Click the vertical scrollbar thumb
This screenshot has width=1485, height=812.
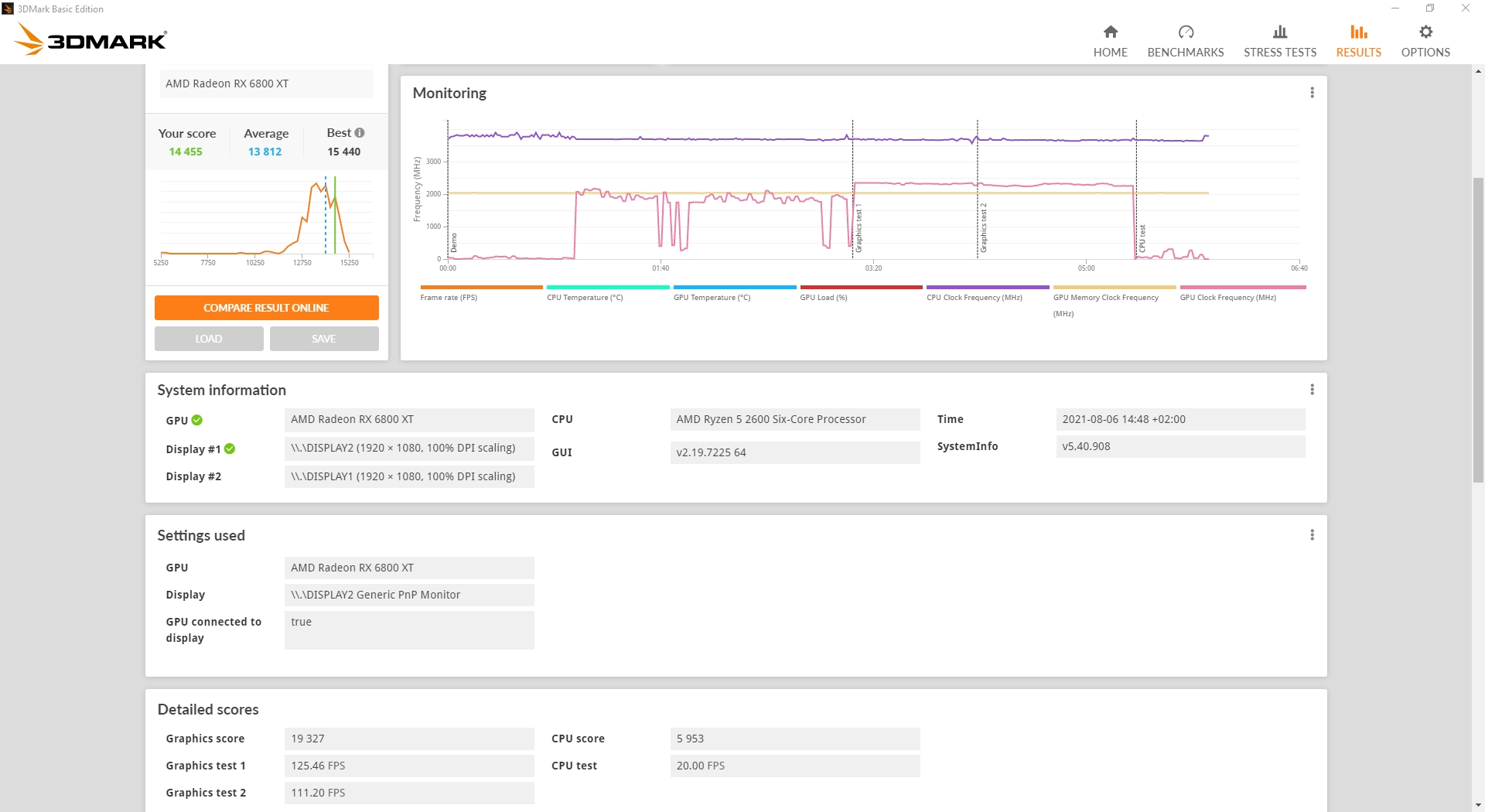[1478, 330]
